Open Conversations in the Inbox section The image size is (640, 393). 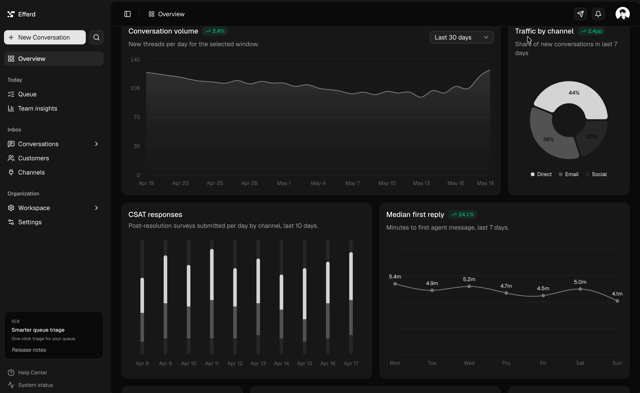[x=54, y=144]
